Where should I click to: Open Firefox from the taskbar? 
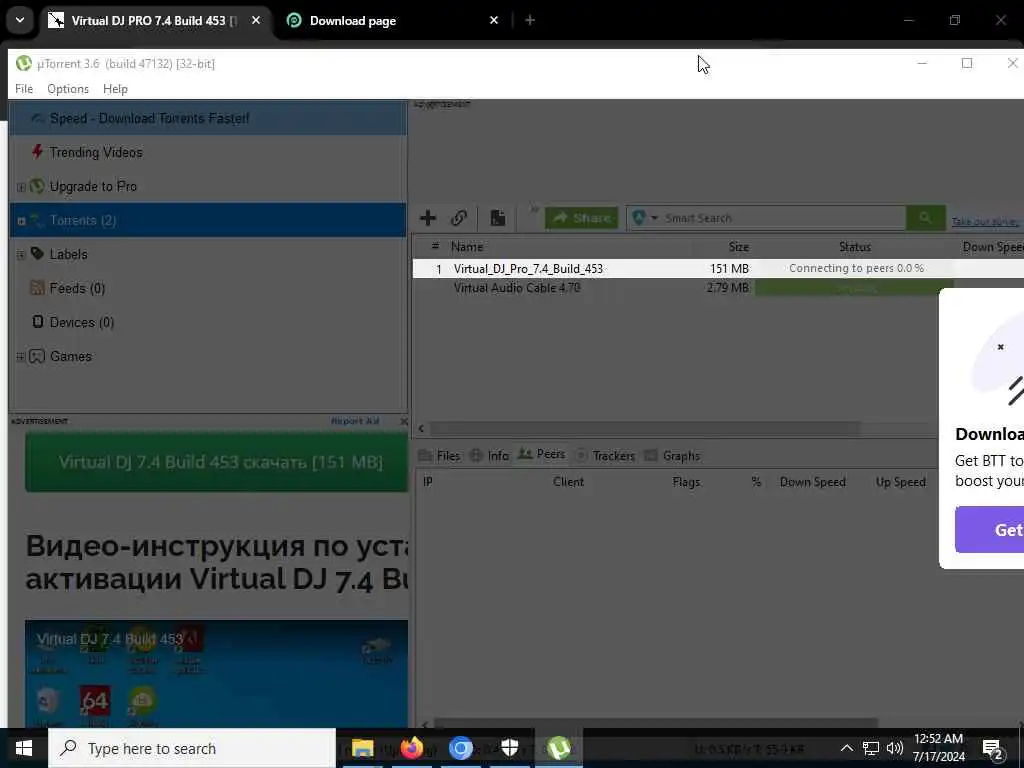coord(411,748)
